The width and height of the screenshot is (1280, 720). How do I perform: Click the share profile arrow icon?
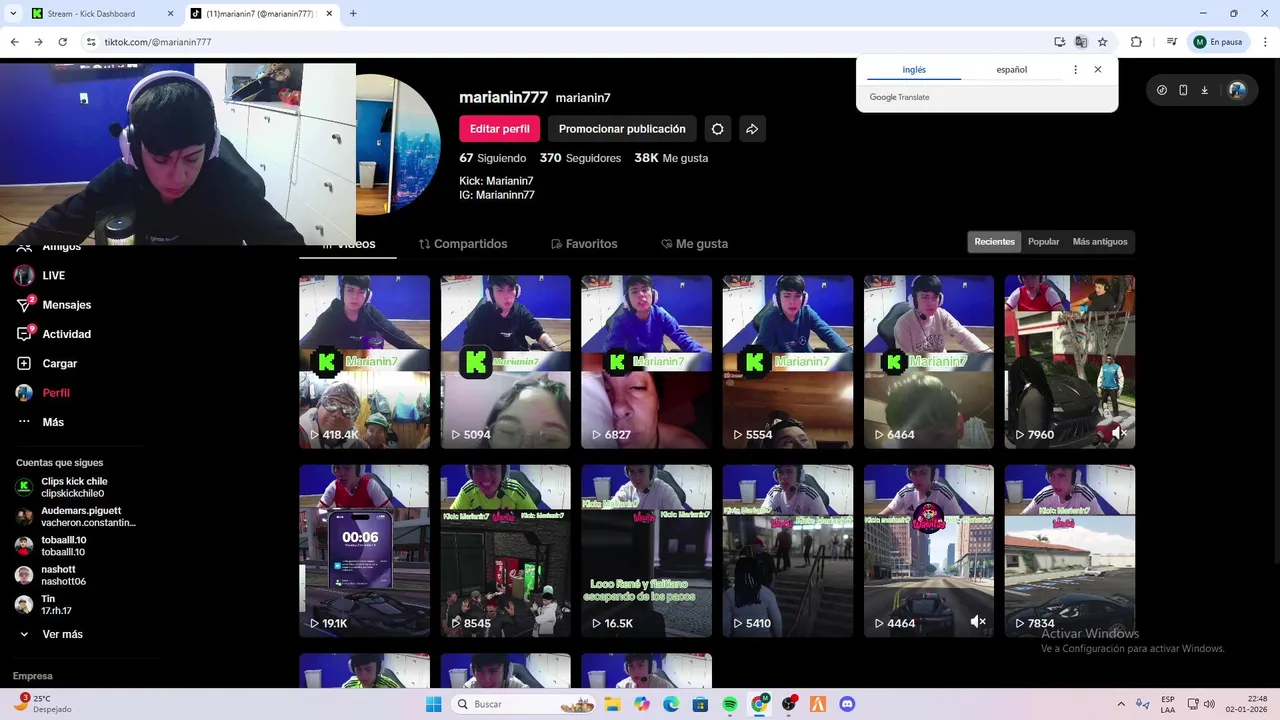point(752,129)
